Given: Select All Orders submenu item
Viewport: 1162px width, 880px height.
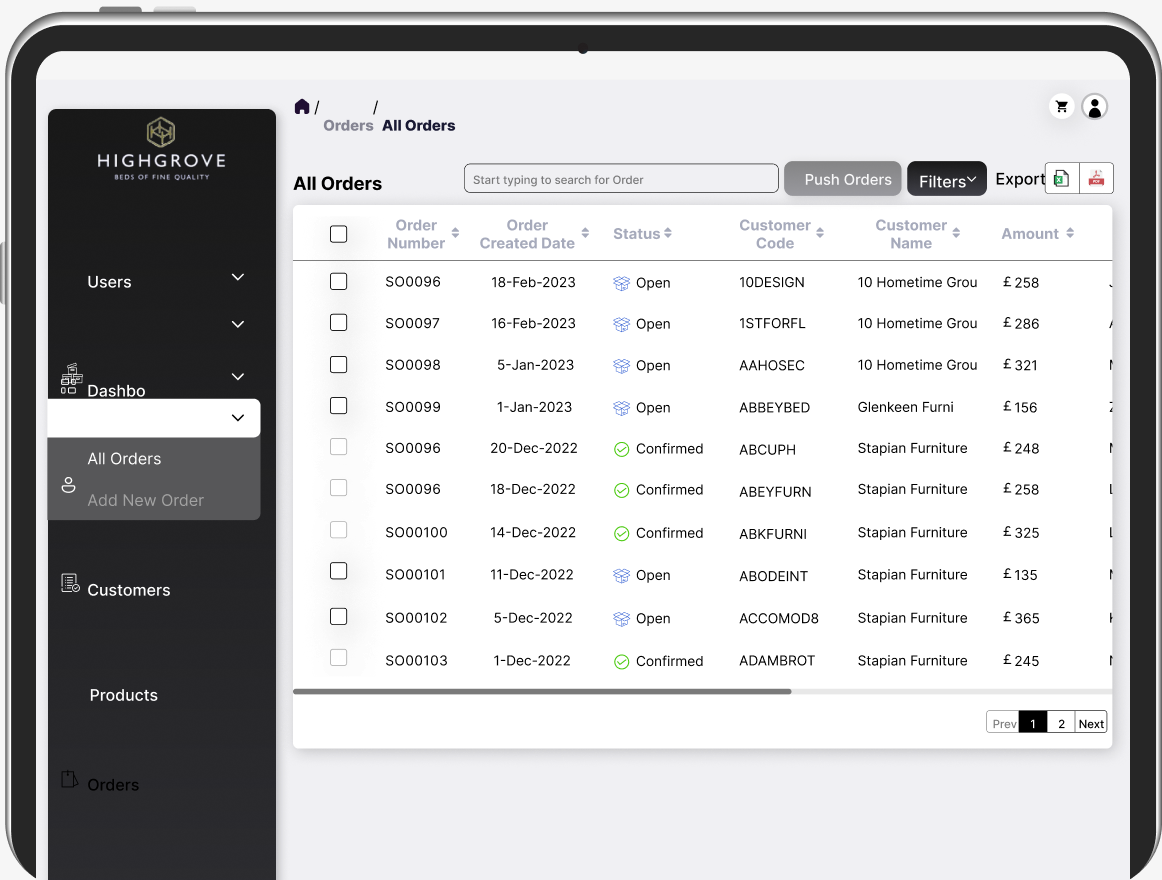Looking at the screenshot, I should (x=124, y=459).
